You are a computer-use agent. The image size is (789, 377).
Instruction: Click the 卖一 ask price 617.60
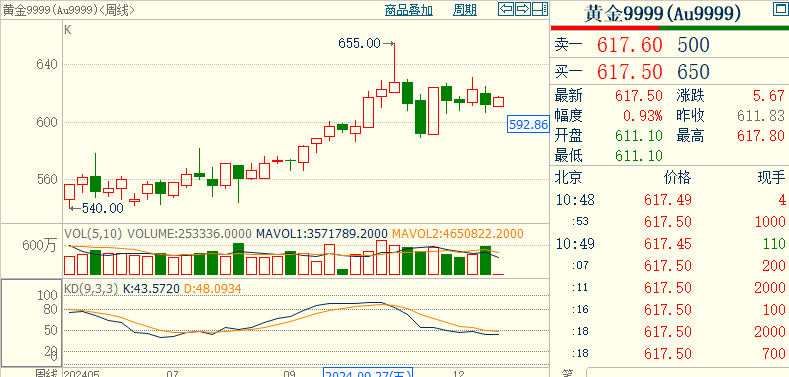point(629,45)
